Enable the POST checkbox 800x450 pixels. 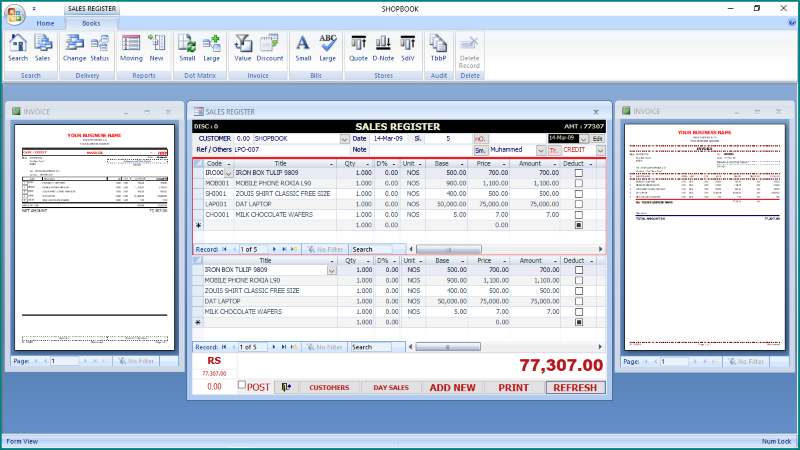click(x=242, y=385)
